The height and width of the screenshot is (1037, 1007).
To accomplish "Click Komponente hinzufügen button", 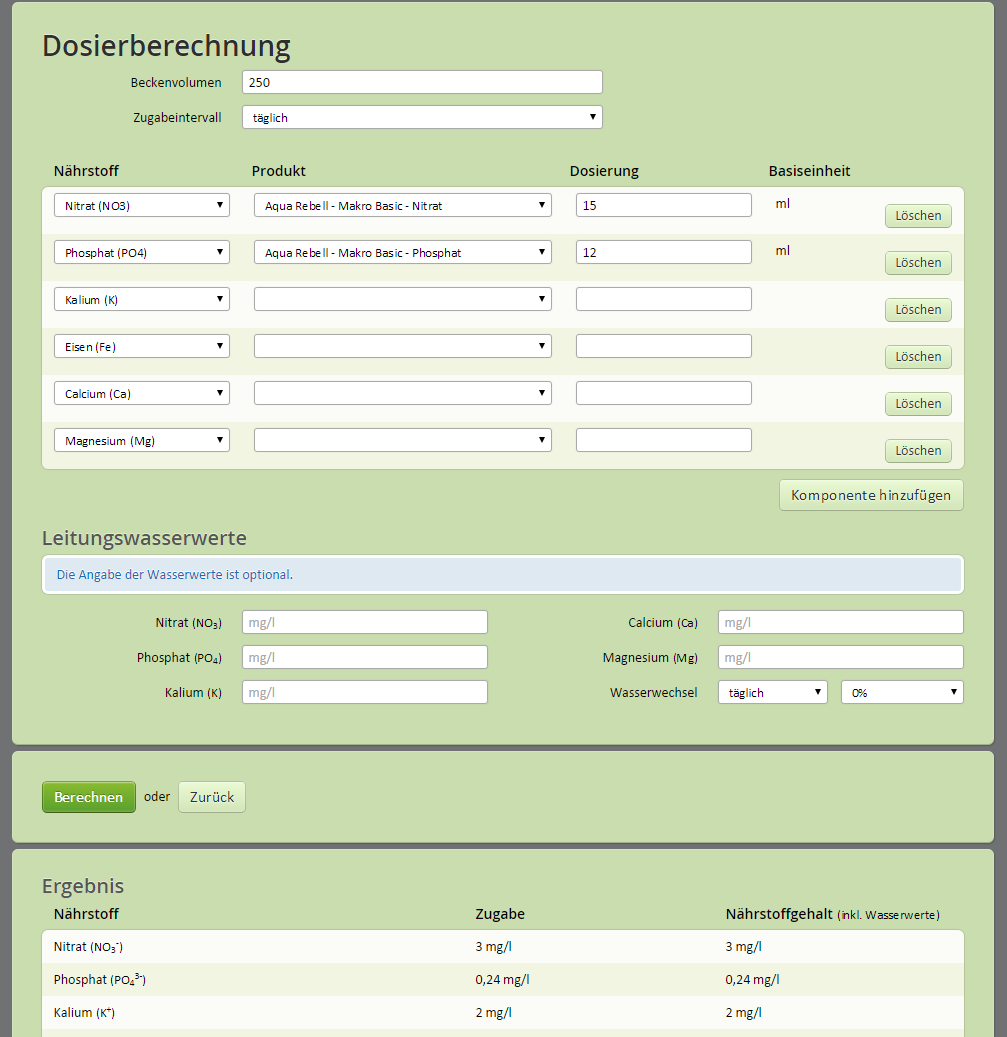I will 870,495.
